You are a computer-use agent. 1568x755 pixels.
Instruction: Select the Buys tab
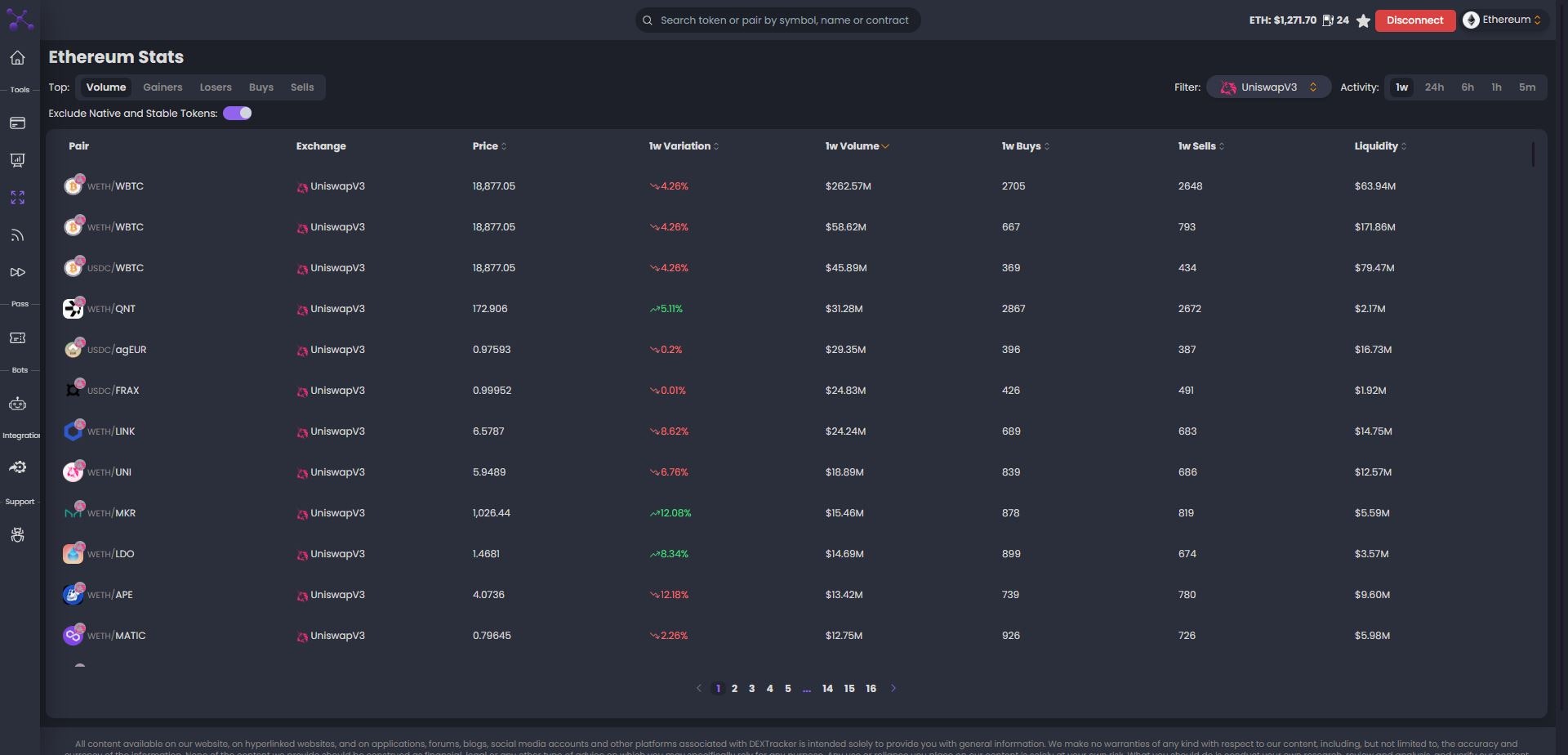[261, 87]
